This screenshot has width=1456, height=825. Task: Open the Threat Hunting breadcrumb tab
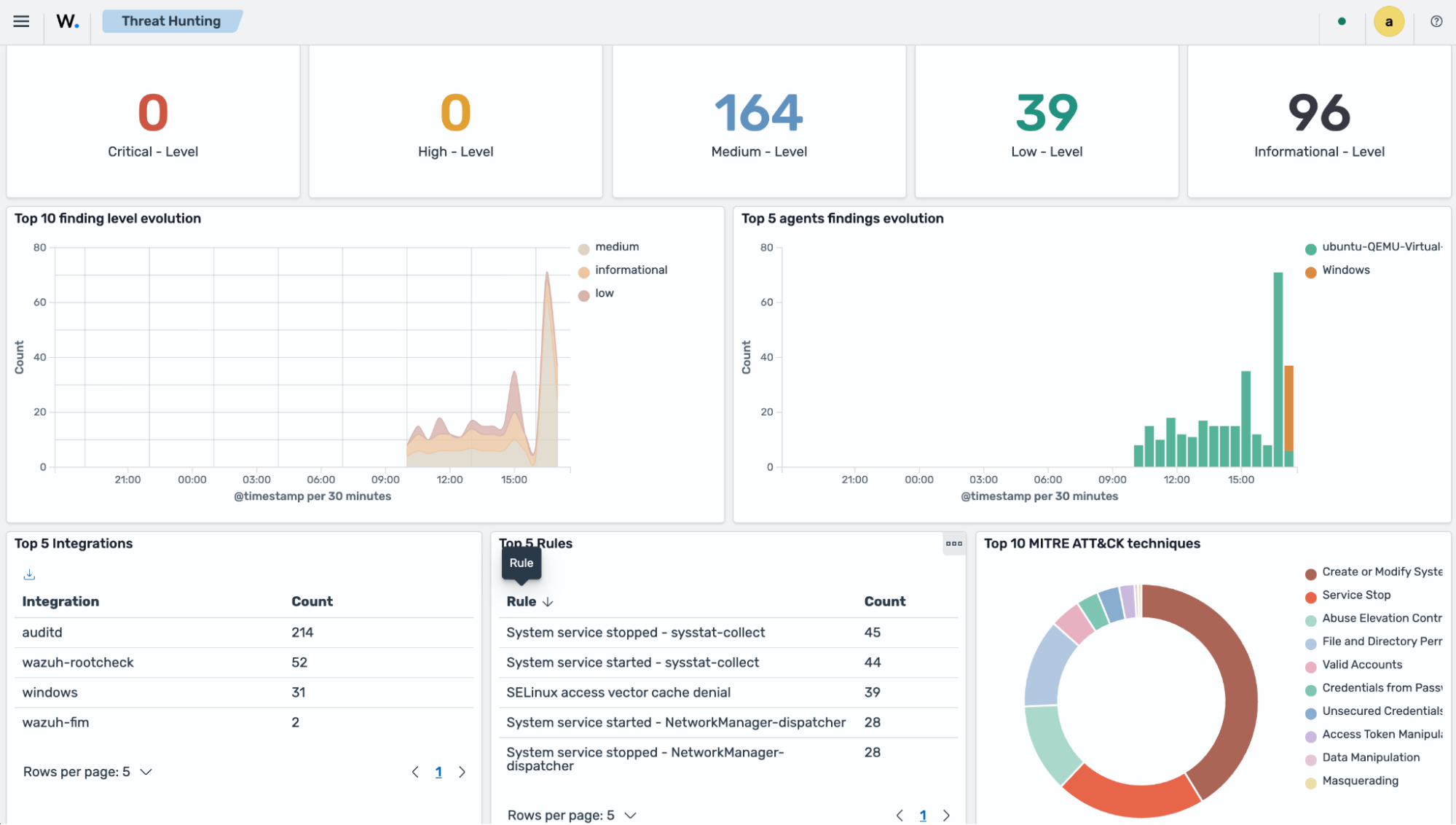(x=171, y=21)
